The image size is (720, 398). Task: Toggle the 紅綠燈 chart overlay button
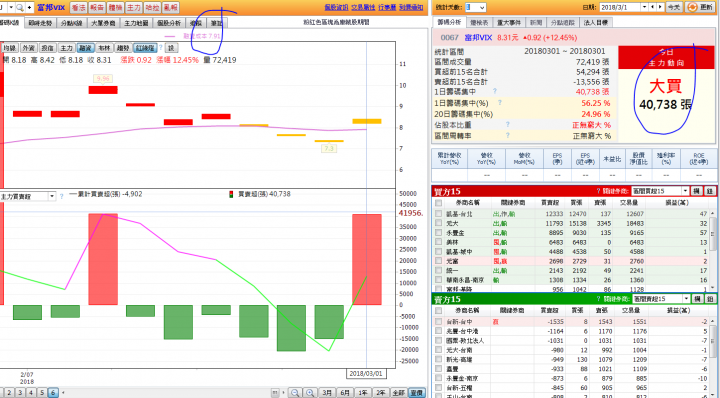pos(145,48)
